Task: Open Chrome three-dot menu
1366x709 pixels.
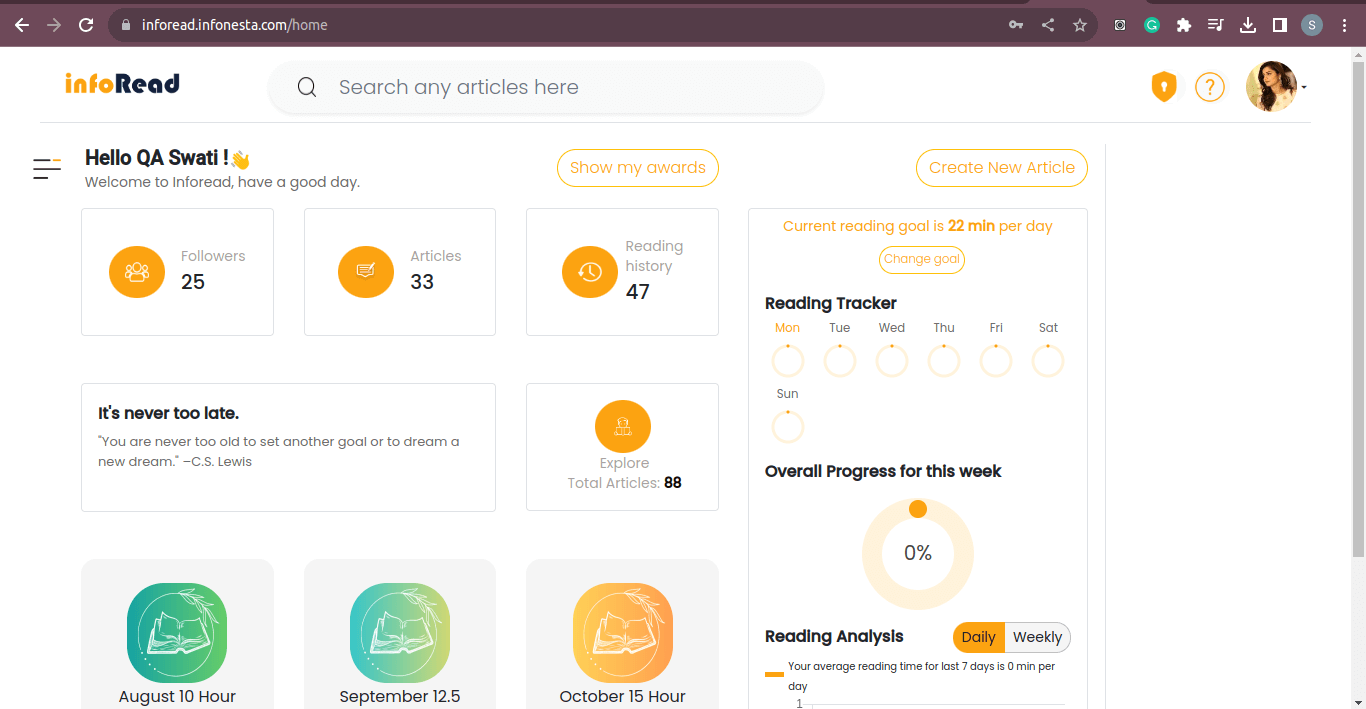Action: click(1344, 25)
